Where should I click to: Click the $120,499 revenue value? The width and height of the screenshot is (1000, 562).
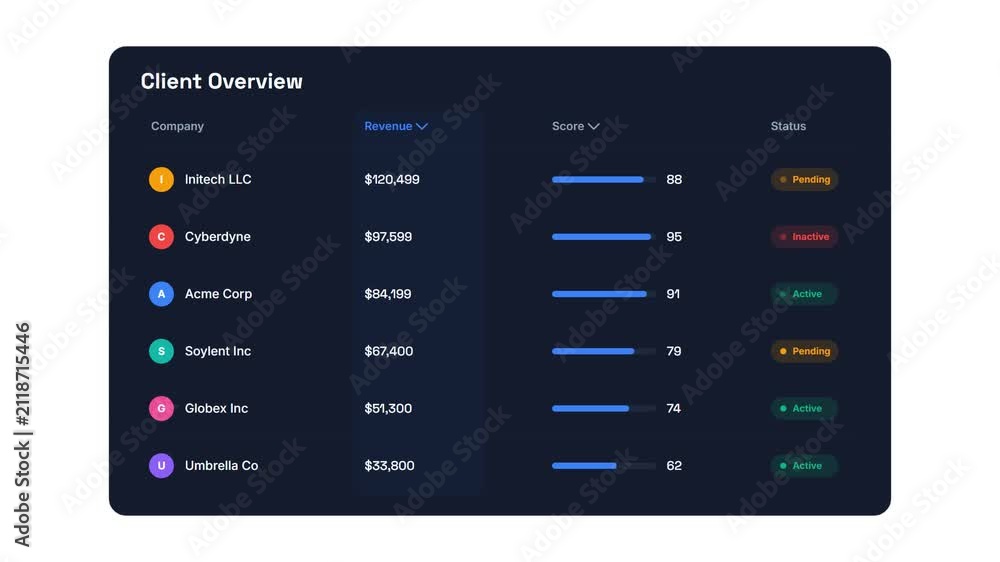pyautogui.click(x=392, y=179)
